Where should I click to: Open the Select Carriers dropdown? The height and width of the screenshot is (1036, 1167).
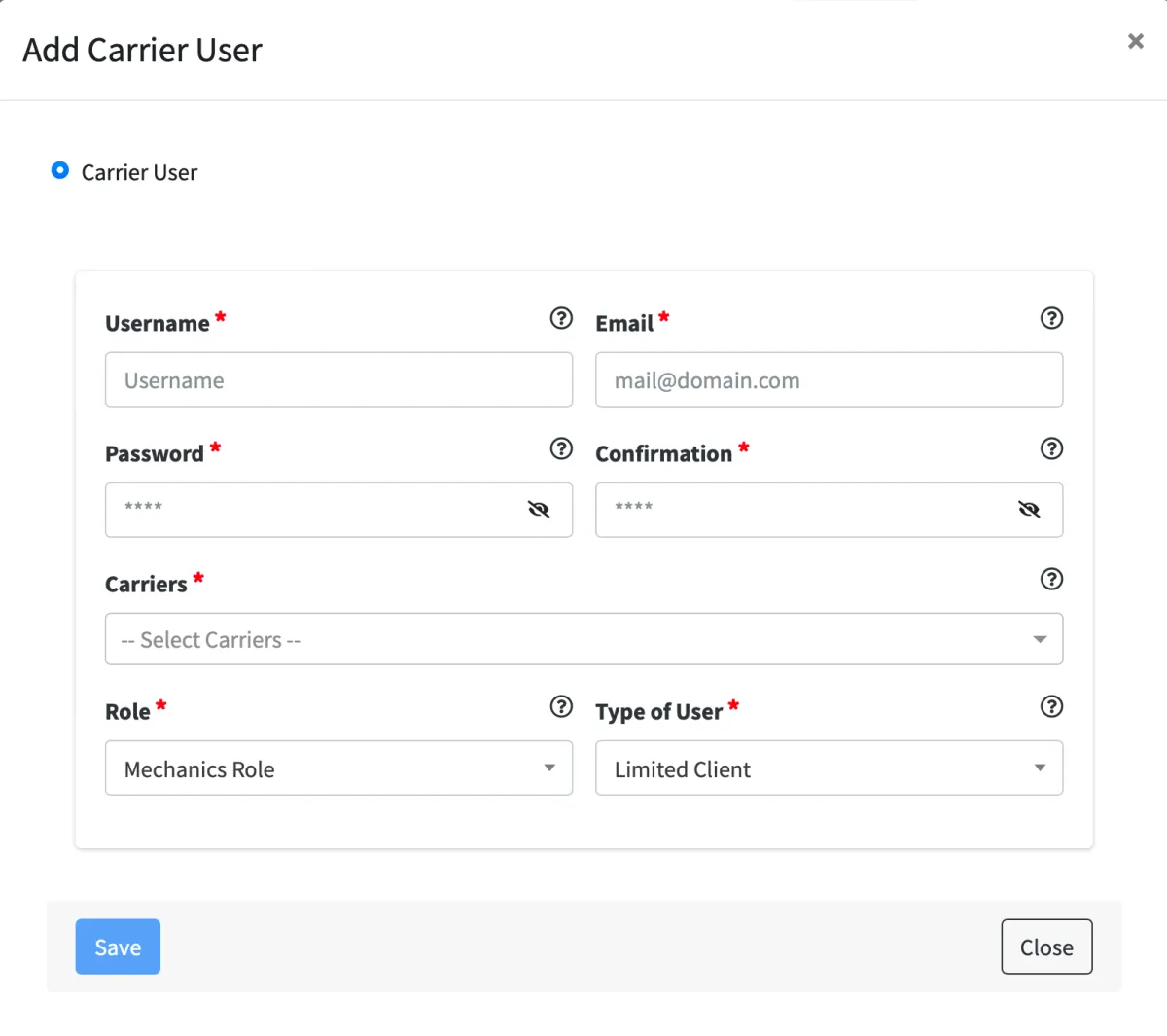point(583,639)
